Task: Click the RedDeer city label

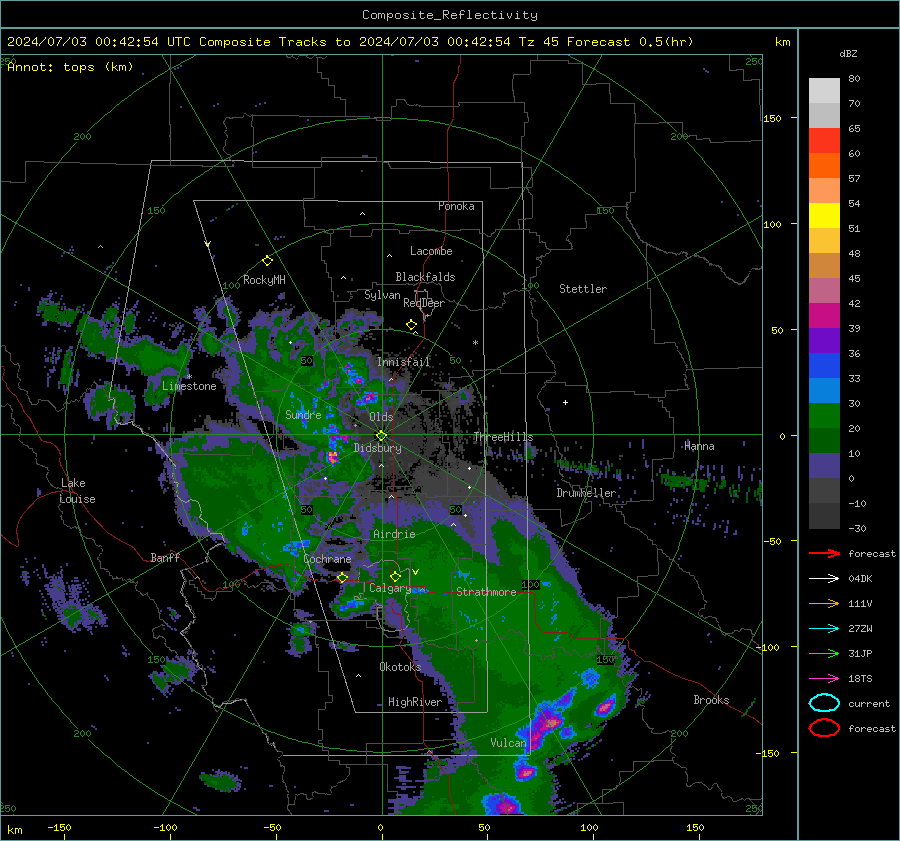Action: 424,303
